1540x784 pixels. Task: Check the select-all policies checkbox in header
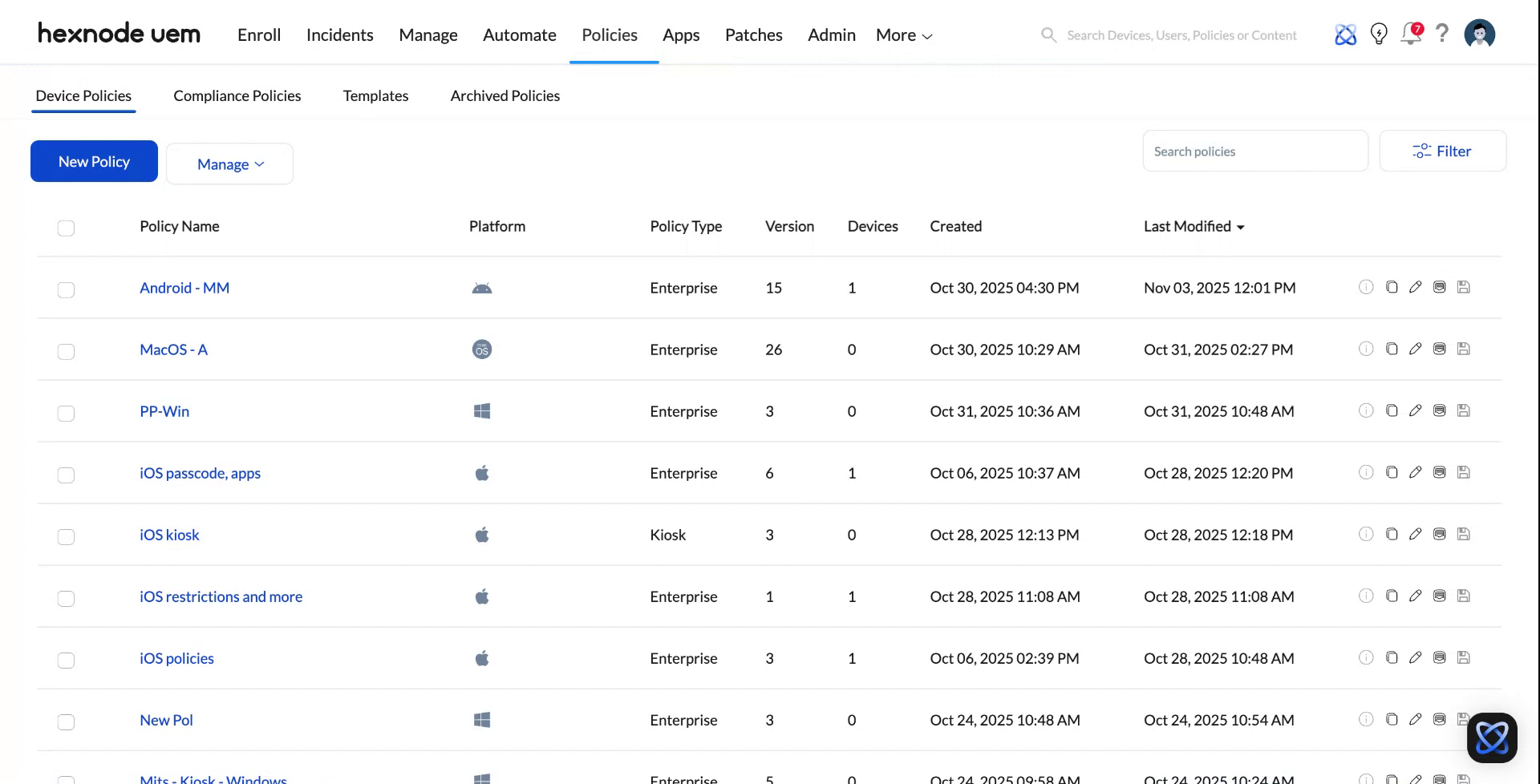coord(66,228)
